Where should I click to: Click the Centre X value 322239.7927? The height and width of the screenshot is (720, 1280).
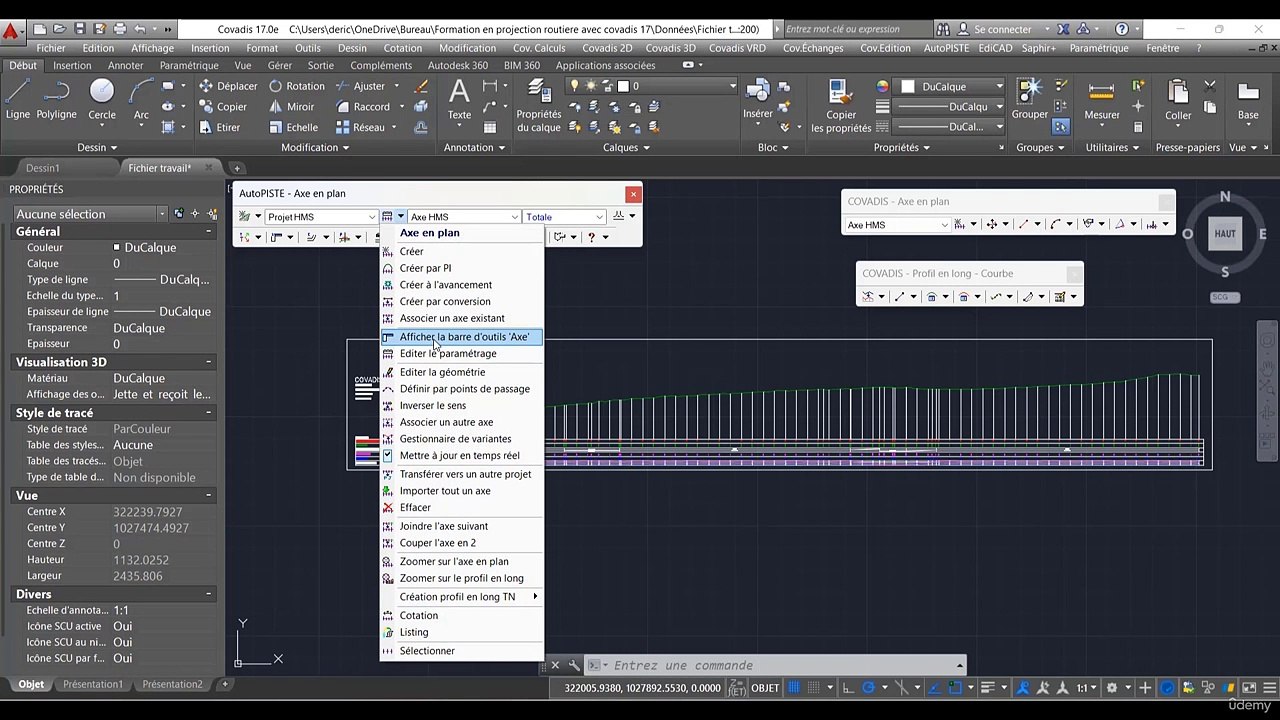tap(148, 512)
